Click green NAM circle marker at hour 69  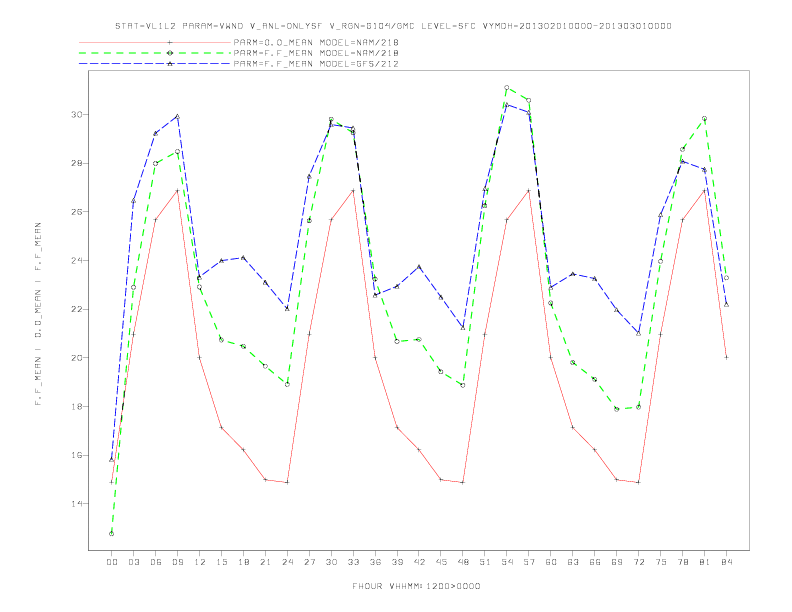pyautogui.click(x=617, y=409)
